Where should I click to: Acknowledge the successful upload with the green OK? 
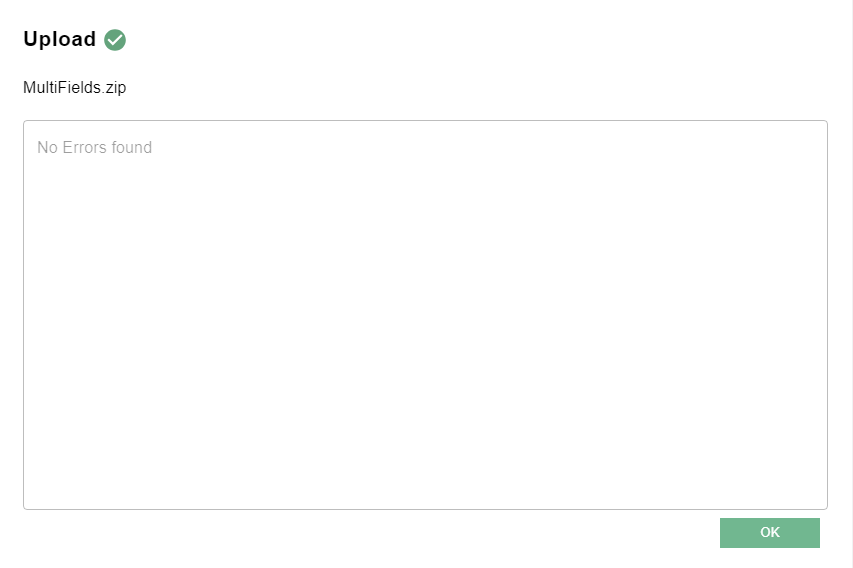tap(769, 533)
